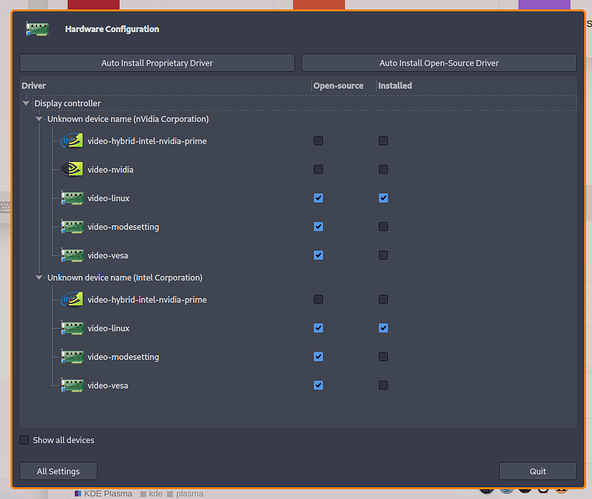The width and height of the screenshot is (592, 499).
Task: Click the nVidia eye logo for video-nvidia
Action: pos(72,169)
